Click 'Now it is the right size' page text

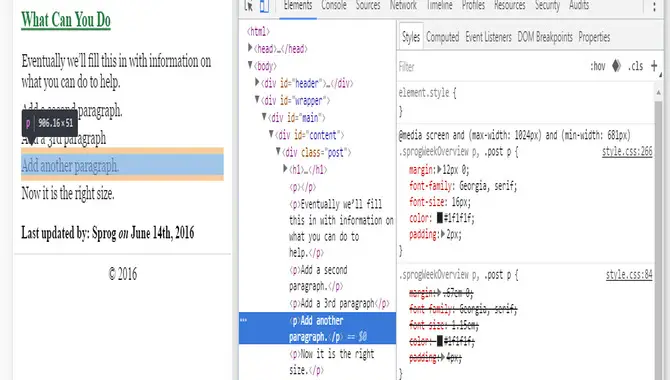(x=68, y=193)
